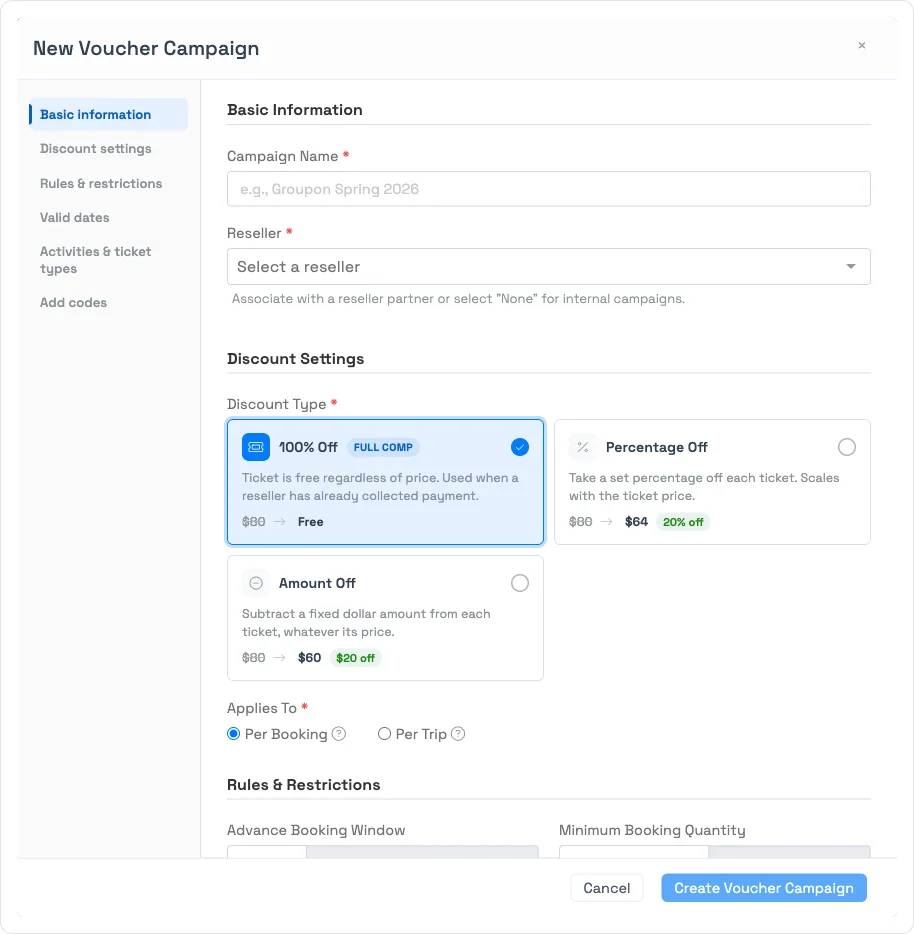Select the Per Trip radio button

[x=384, y=734]
